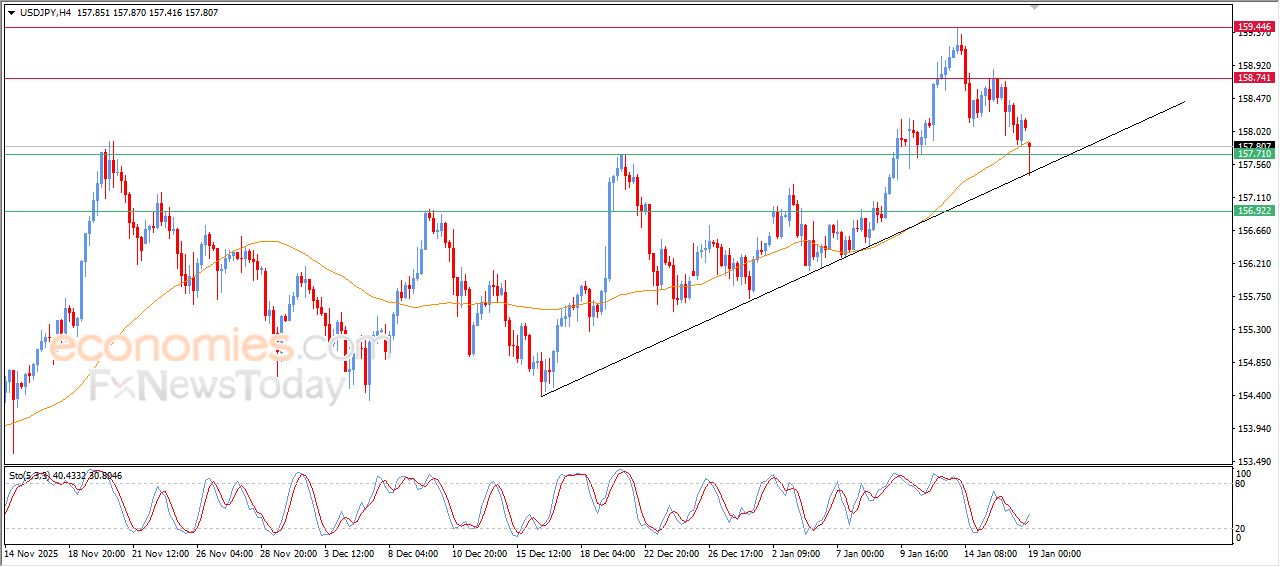Select the black ascending trendline's upper end
Image resolution: width=1280 pixels, height=567 pixels.
(x=1184, y=101)
